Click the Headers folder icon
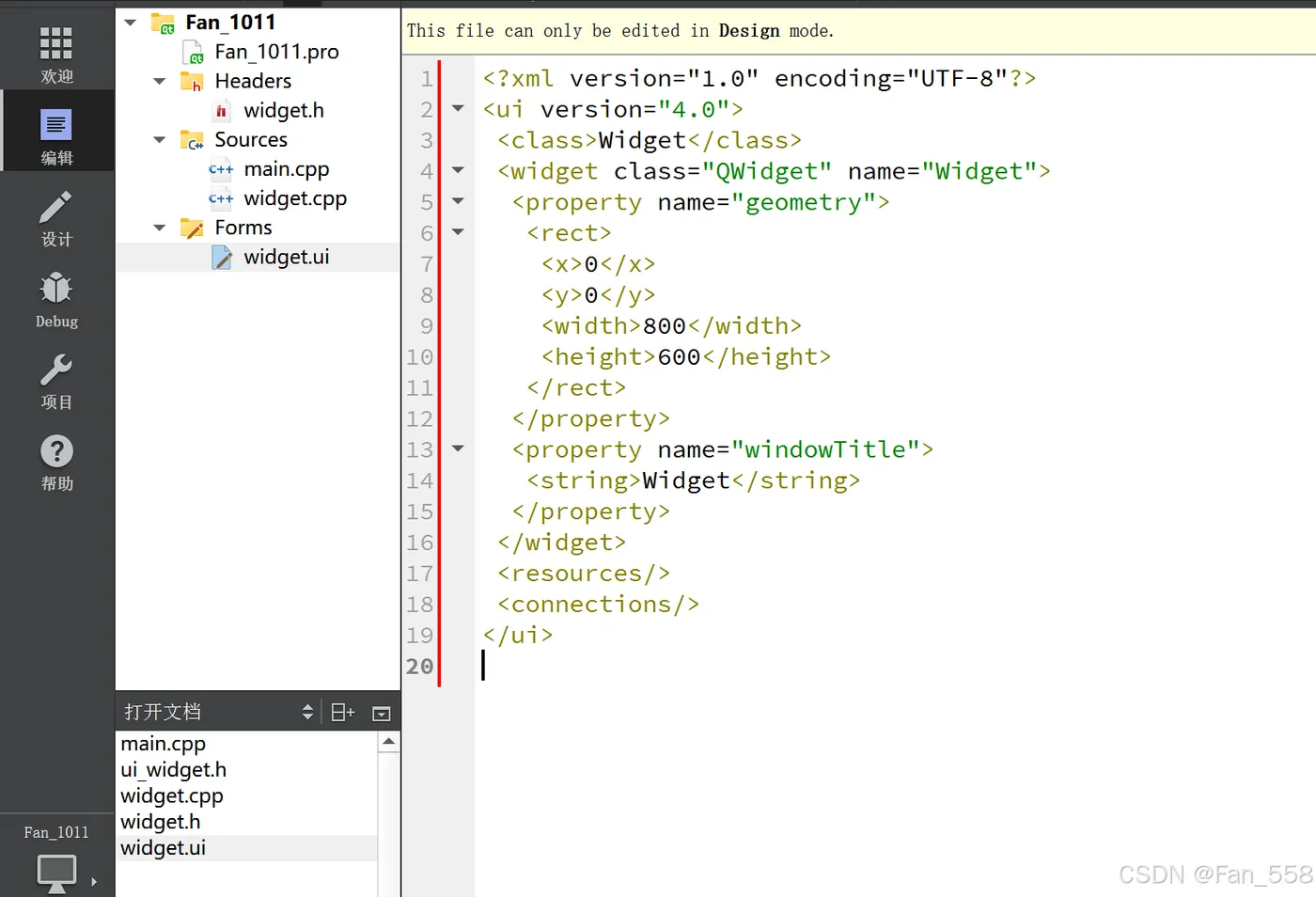The width and height of the screenshot is (1316, 897). pyautogui.click(x=192, y=82)
